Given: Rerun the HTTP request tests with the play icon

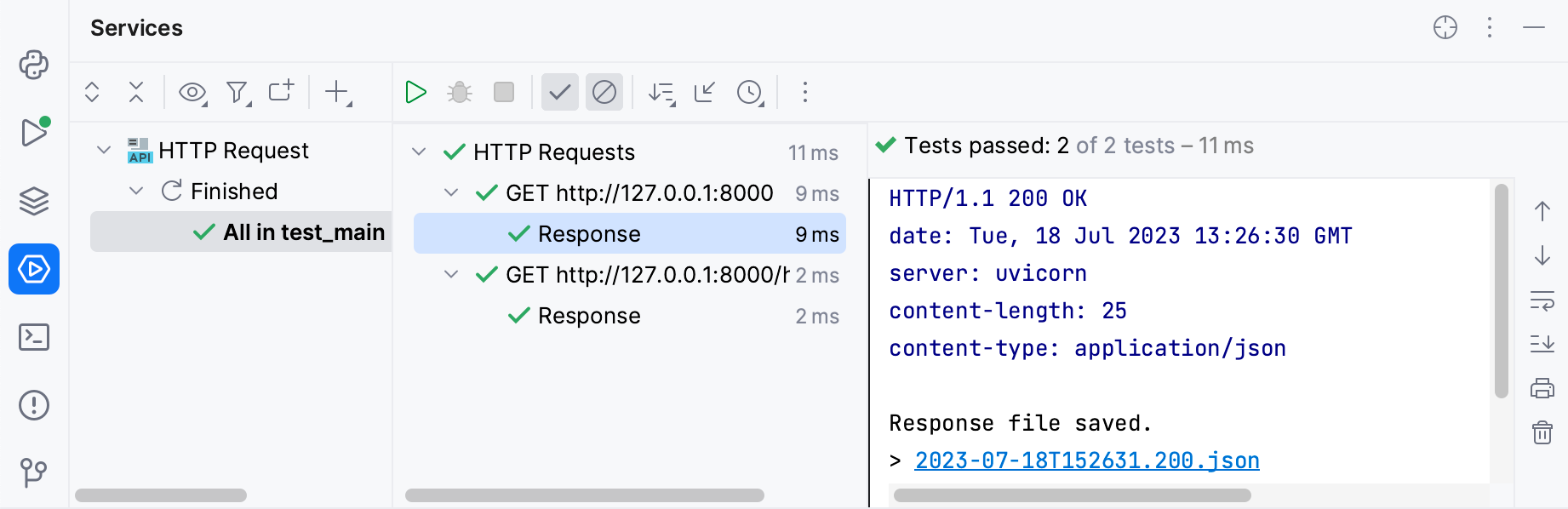Looking at the screenshot, I should tap(415, 92).
